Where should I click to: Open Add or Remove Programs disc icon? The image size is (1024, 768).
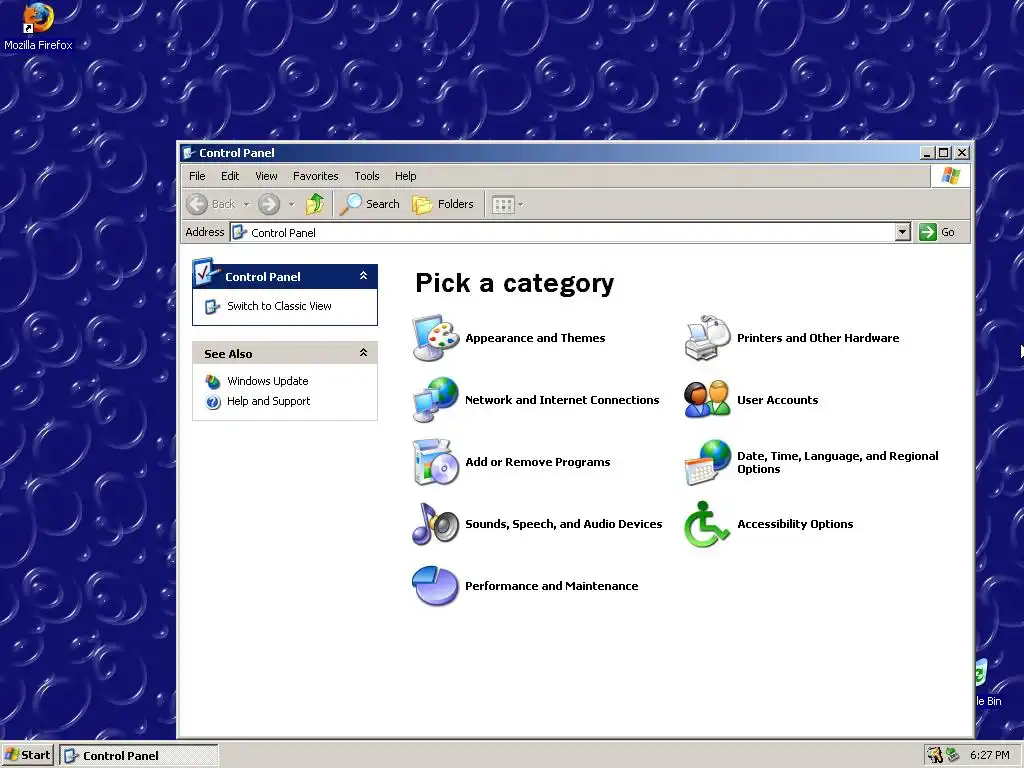436,462
